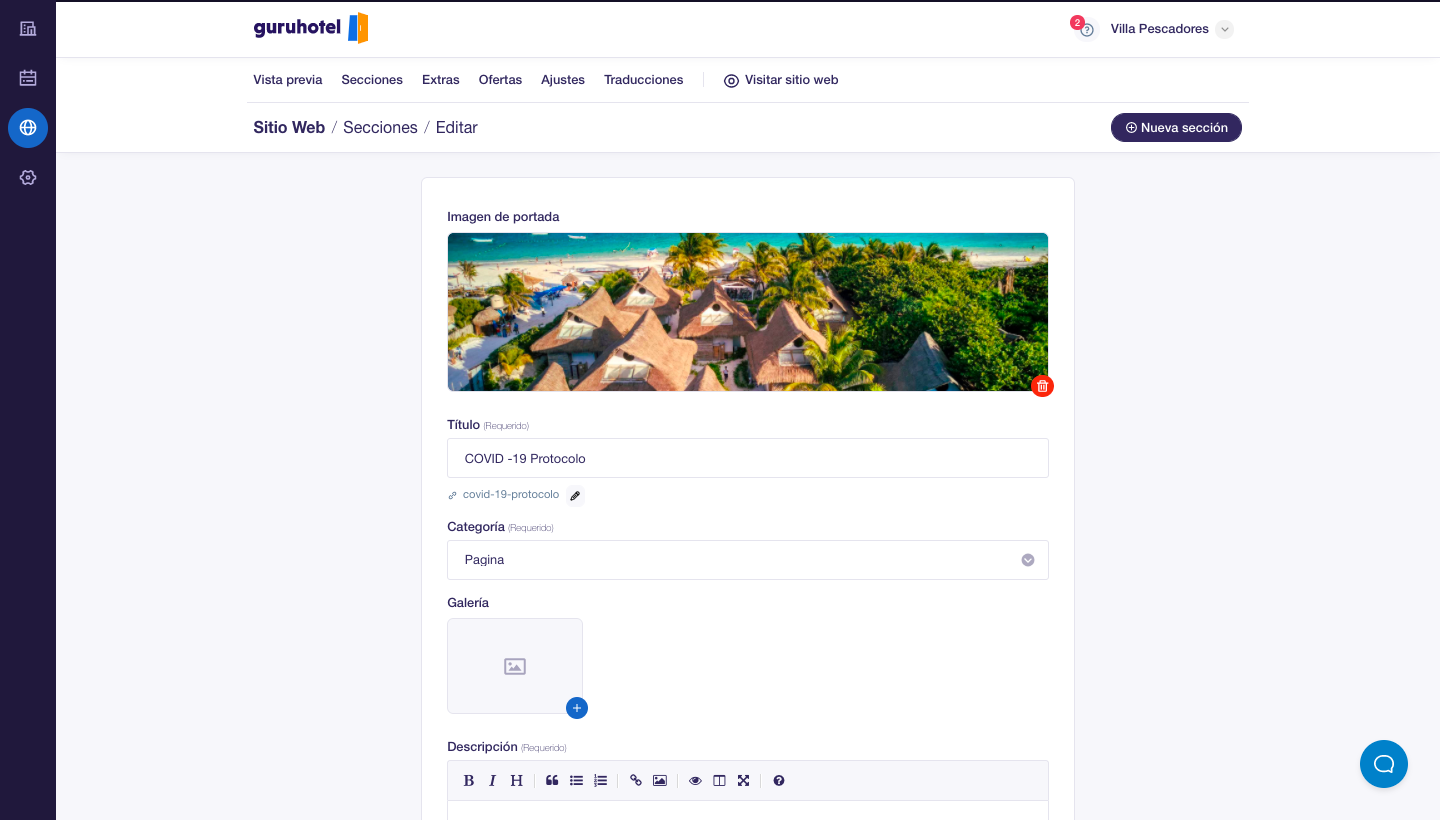Toggle editor preview eye icon
This screenshot has height=820, width=1440.
[695, 781]
